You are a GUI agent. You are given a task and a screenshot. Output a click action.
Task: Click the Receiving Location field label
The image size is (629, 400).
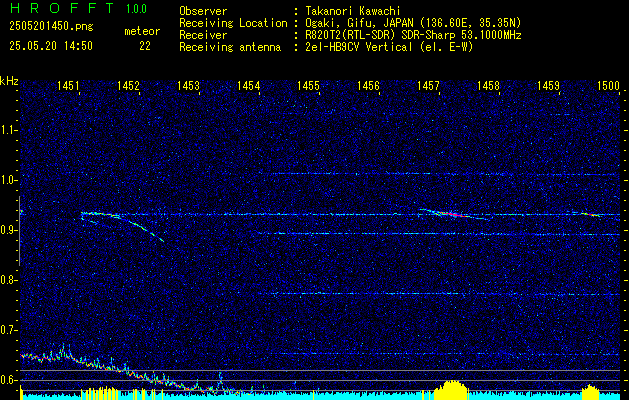pos(233,23)
